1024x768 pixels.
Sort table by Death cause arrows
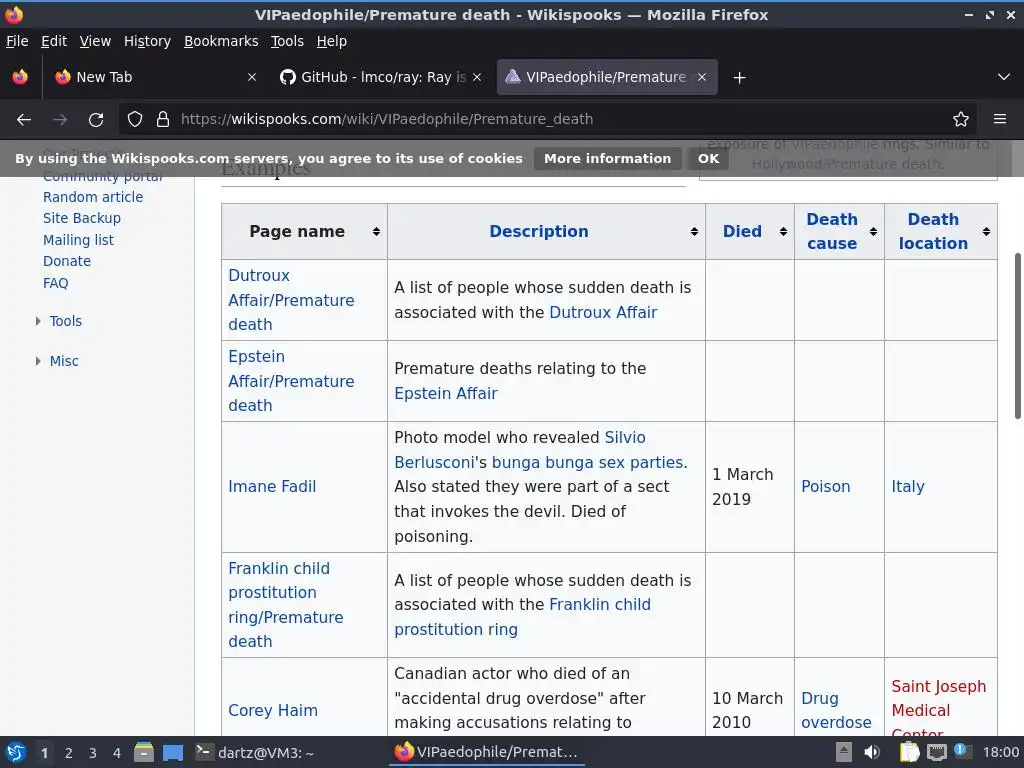(x=873, y=232)
